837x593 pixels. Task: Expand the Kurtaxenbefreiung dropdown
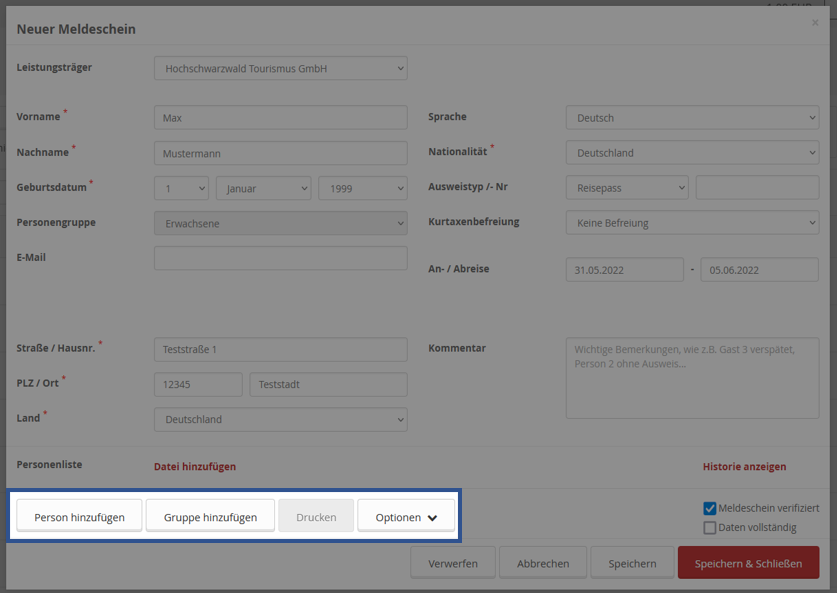pos(692,223)
